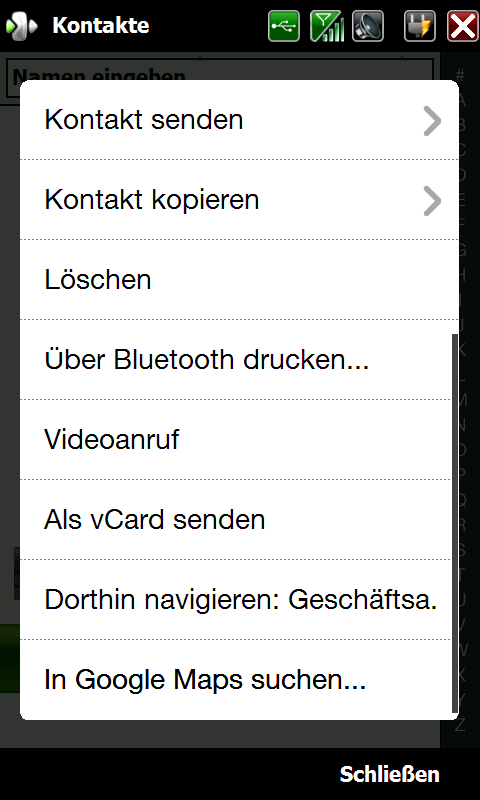Expand the Kontakt kopieren submenu arrow
This screenshot has width=480, height=800.
coord(432,201)
